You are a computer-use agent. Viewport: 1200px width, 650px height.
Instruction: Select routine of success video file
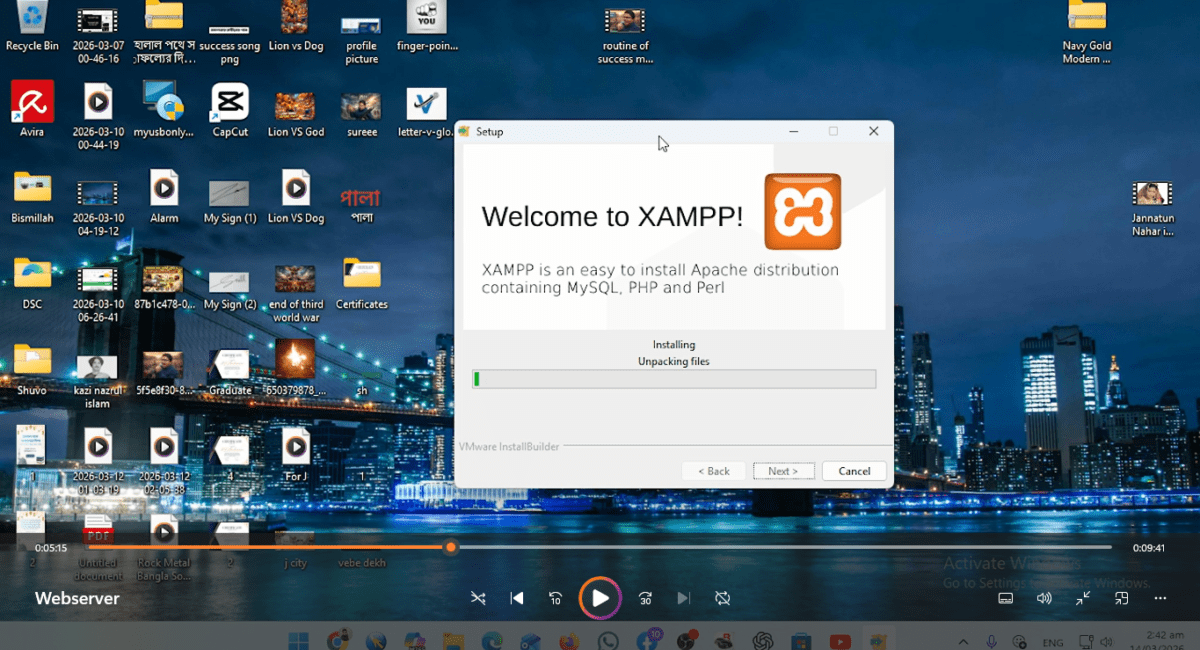(626, 36)
